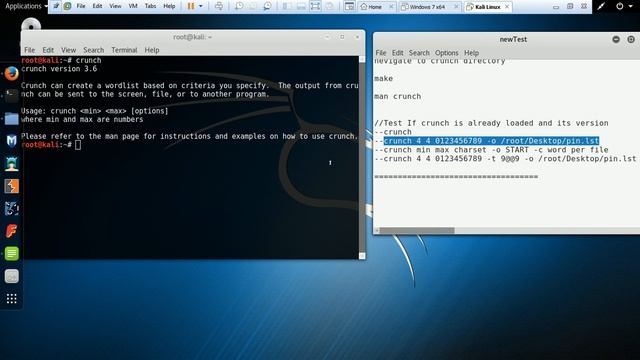The image size is (640, 360).
Task: Open terminal Search menu
Action: pyautogui.click(x=93, y=50)
